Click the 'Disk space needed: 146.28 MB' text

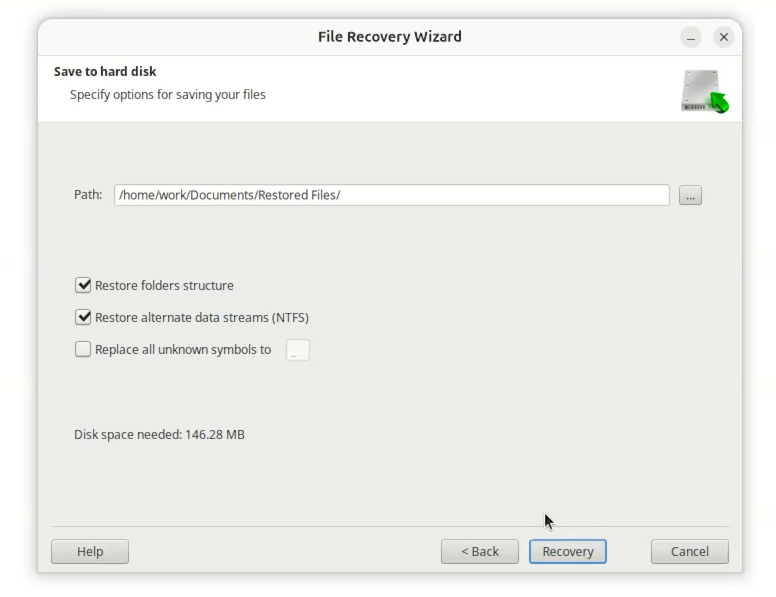[159, 435]
